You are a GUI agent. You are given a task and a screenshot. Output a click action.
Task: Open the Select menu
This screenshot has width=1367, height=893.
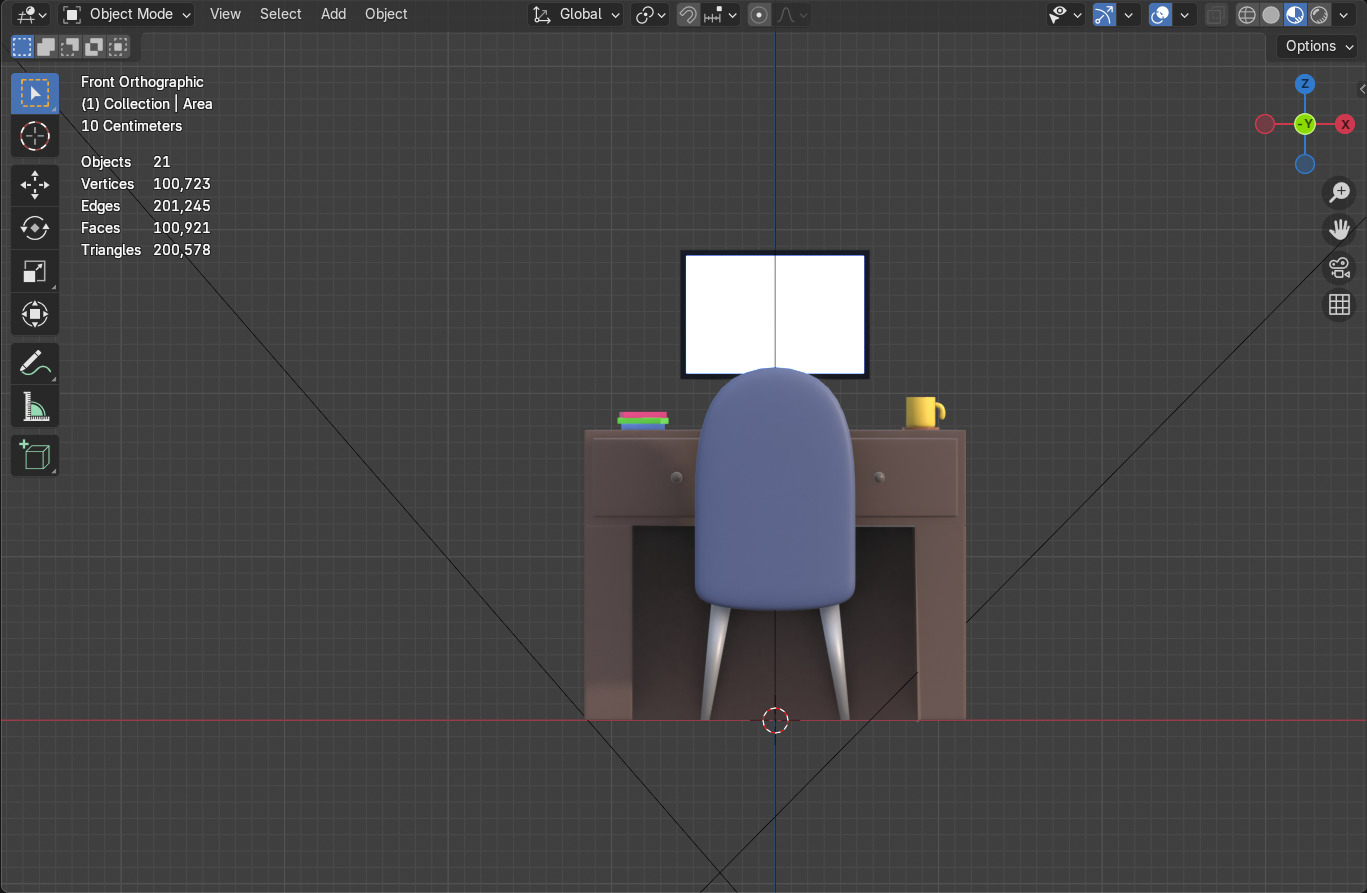click(280, 14)
